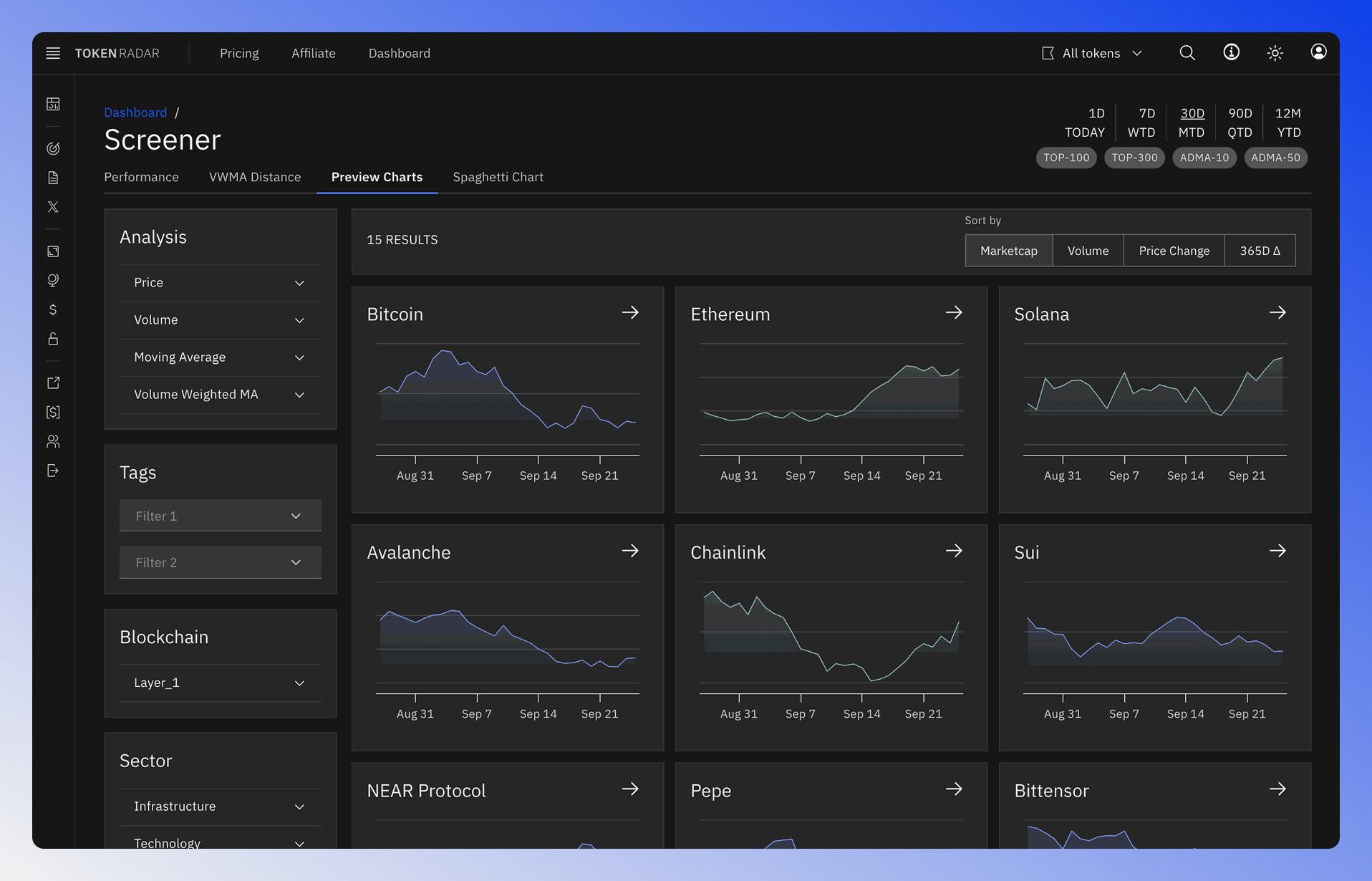Select the 7D WTD time range
1372x881 pixels.
[x=1142, y=122]
